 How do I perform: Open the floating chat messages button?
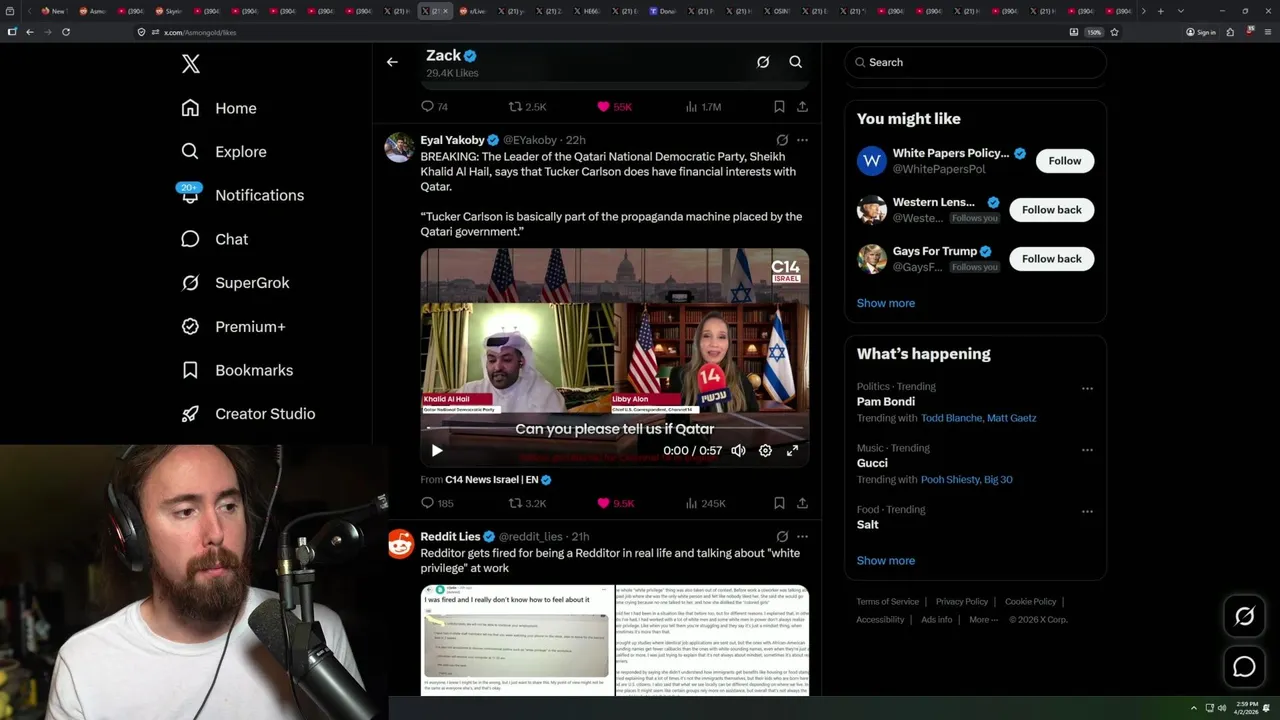click(x=1244, y=667)
